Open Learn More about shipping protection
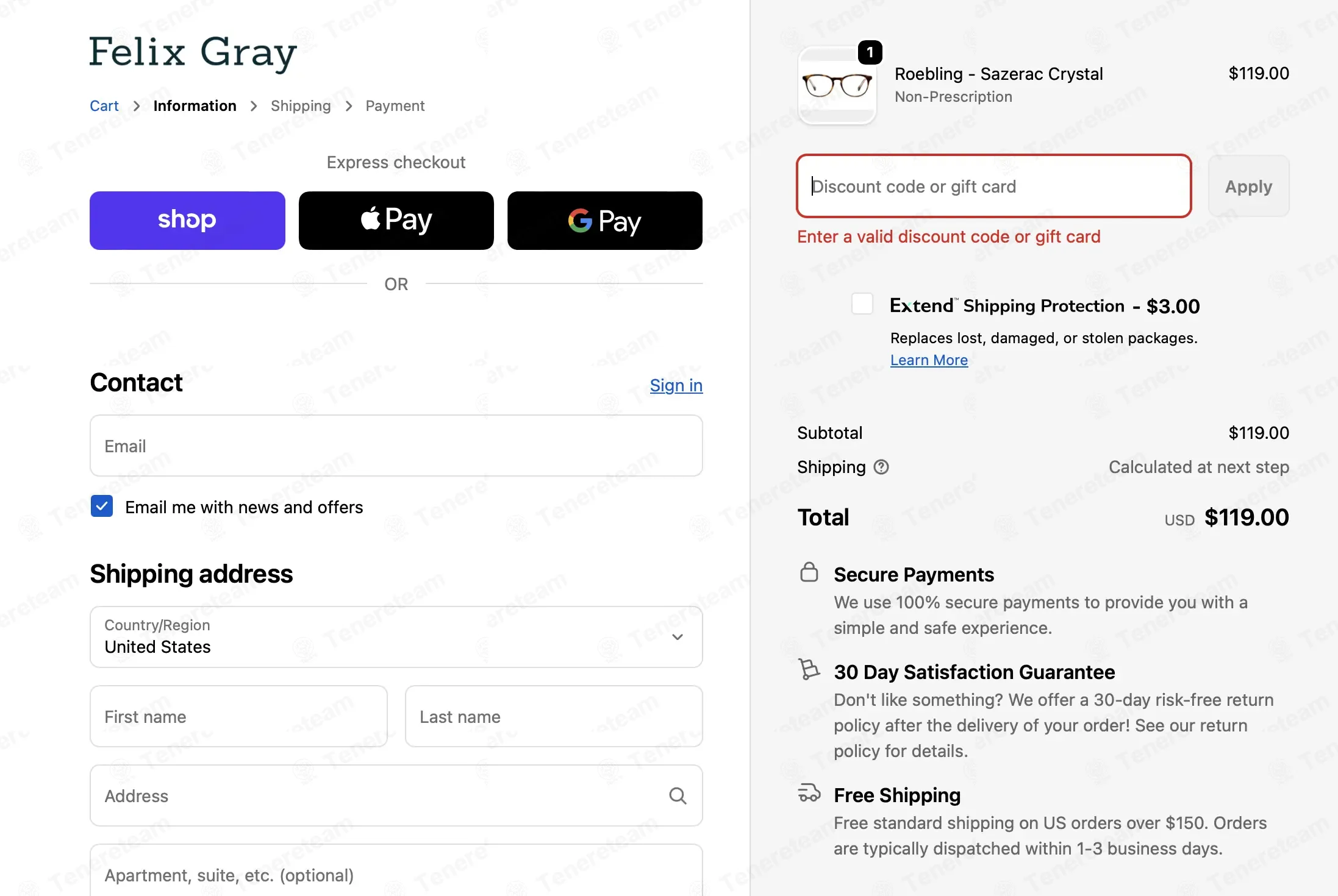 point(929,360)
